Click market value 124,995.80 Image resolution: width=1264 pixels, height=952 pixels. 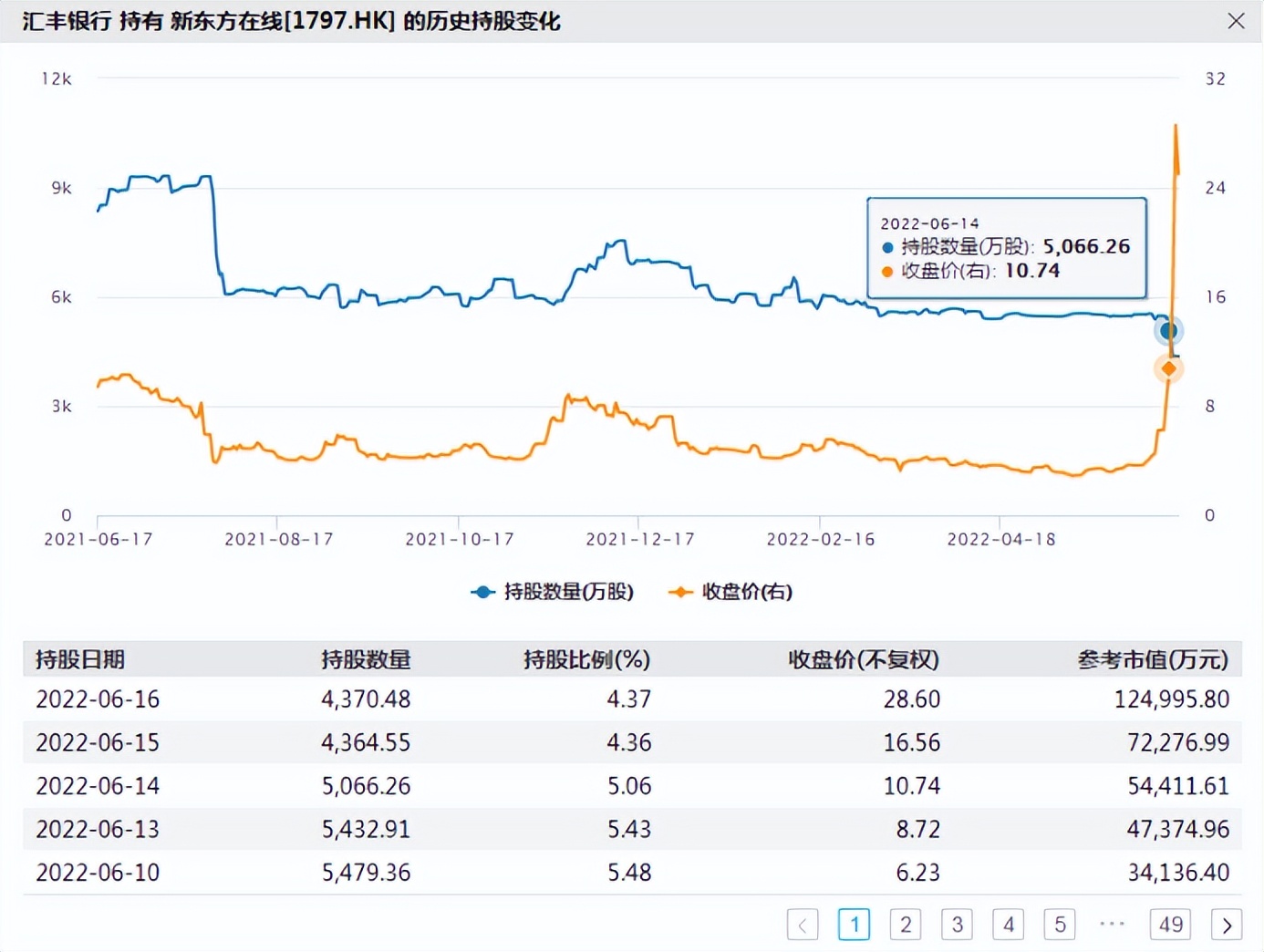pyautogui.click(x=1172, y=699)
